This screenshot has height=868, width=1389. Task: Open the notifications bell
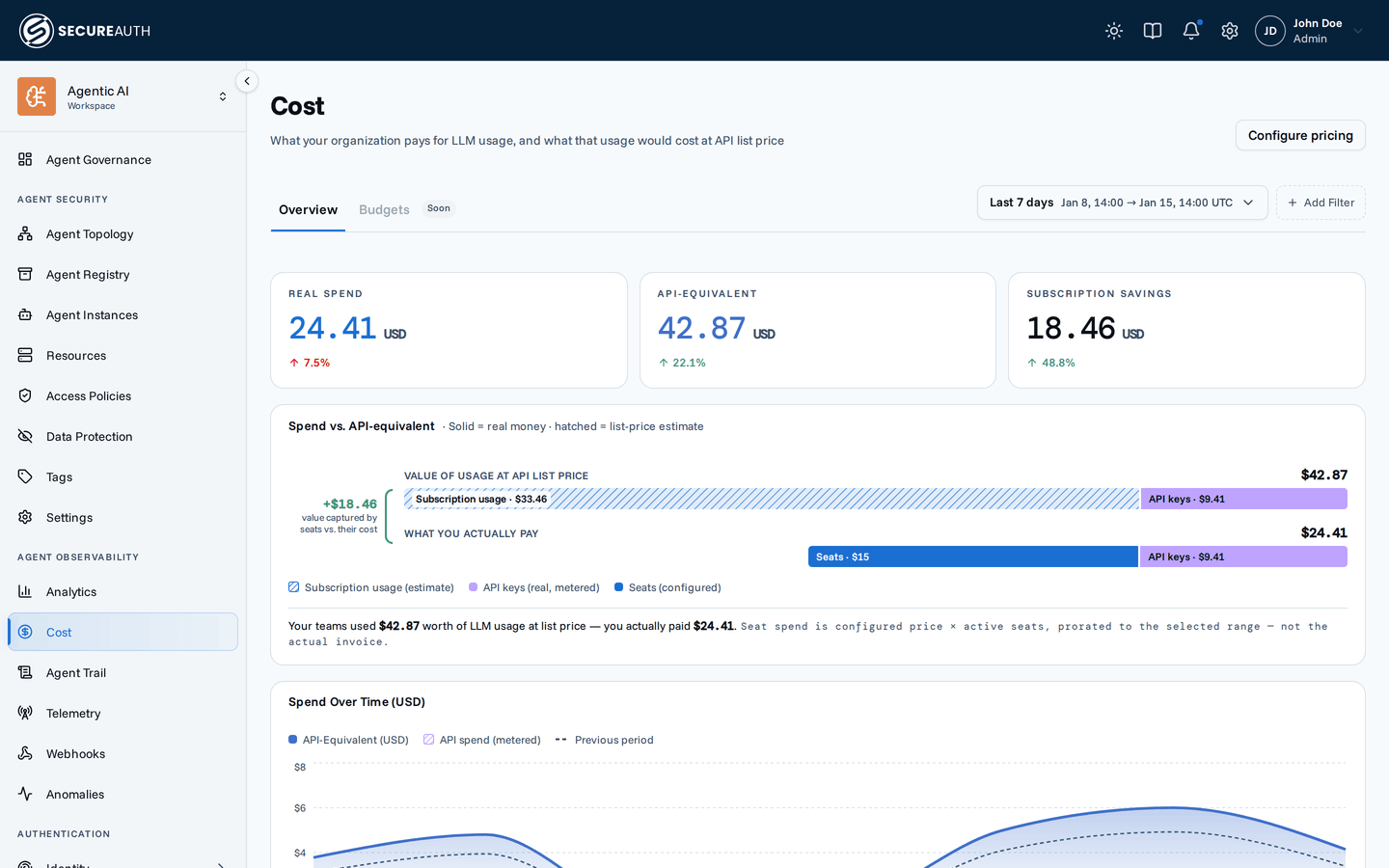click(1191, 31)
